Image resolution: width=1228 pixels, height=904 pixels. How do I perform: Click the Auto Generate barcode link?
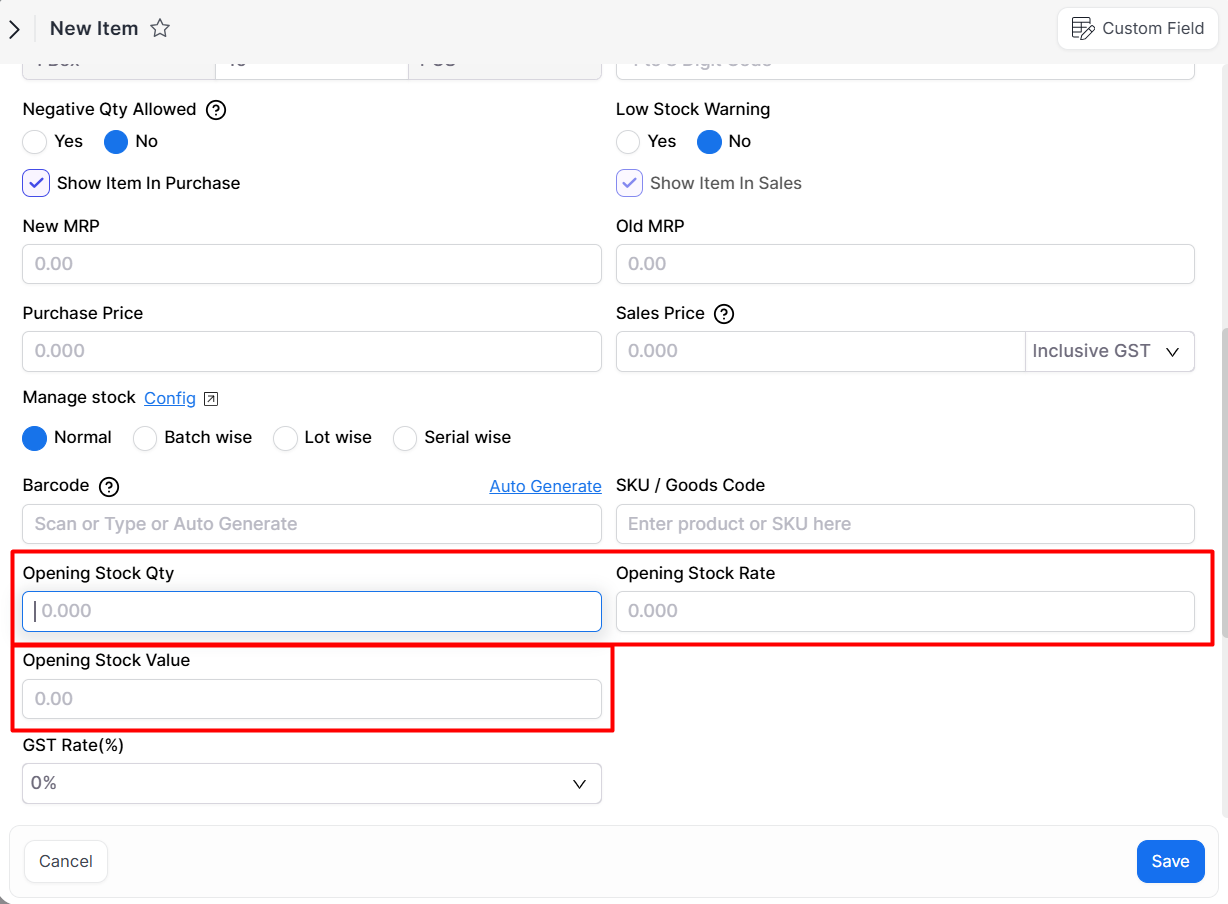coord(545,487)
